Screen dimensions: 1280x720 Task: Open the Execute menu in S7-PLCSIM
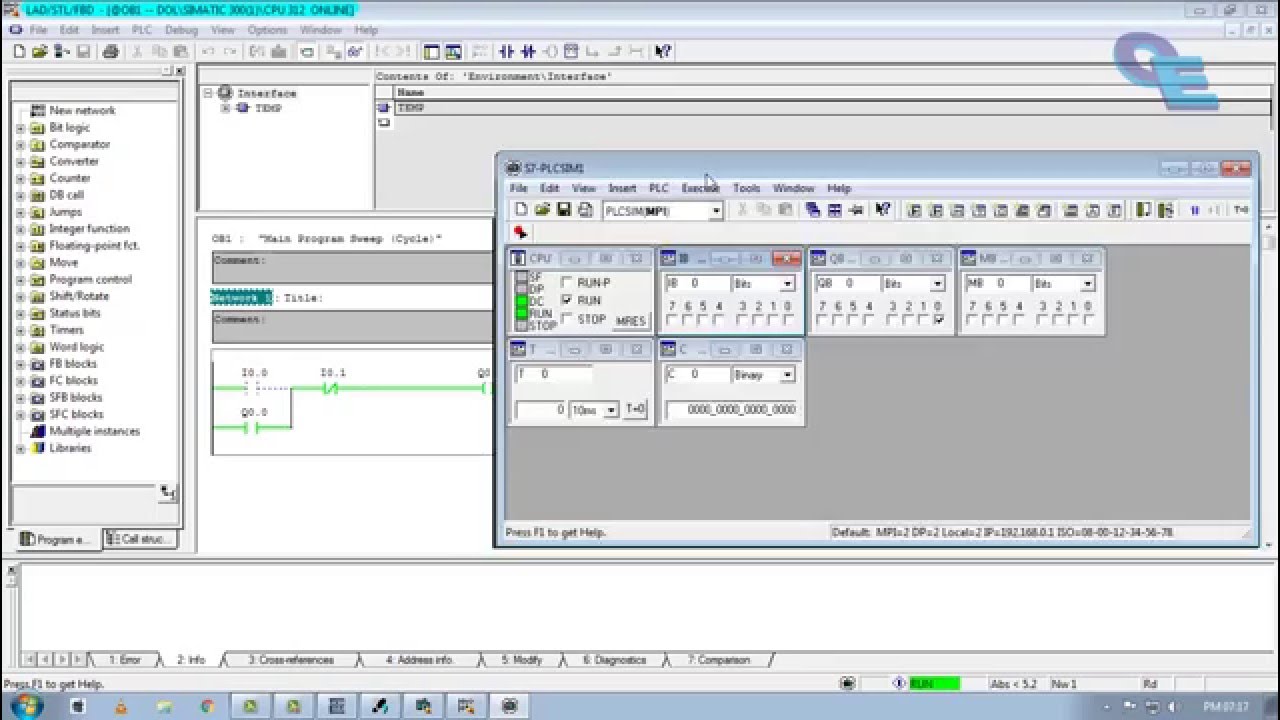(x=700, y=188)
